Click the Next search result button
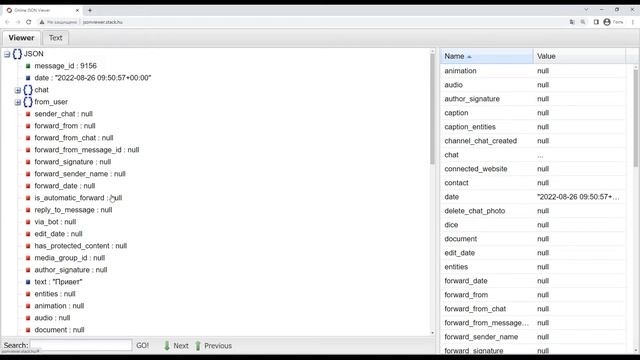The width and height of the screenshot is (640, 360). (176, 346)
